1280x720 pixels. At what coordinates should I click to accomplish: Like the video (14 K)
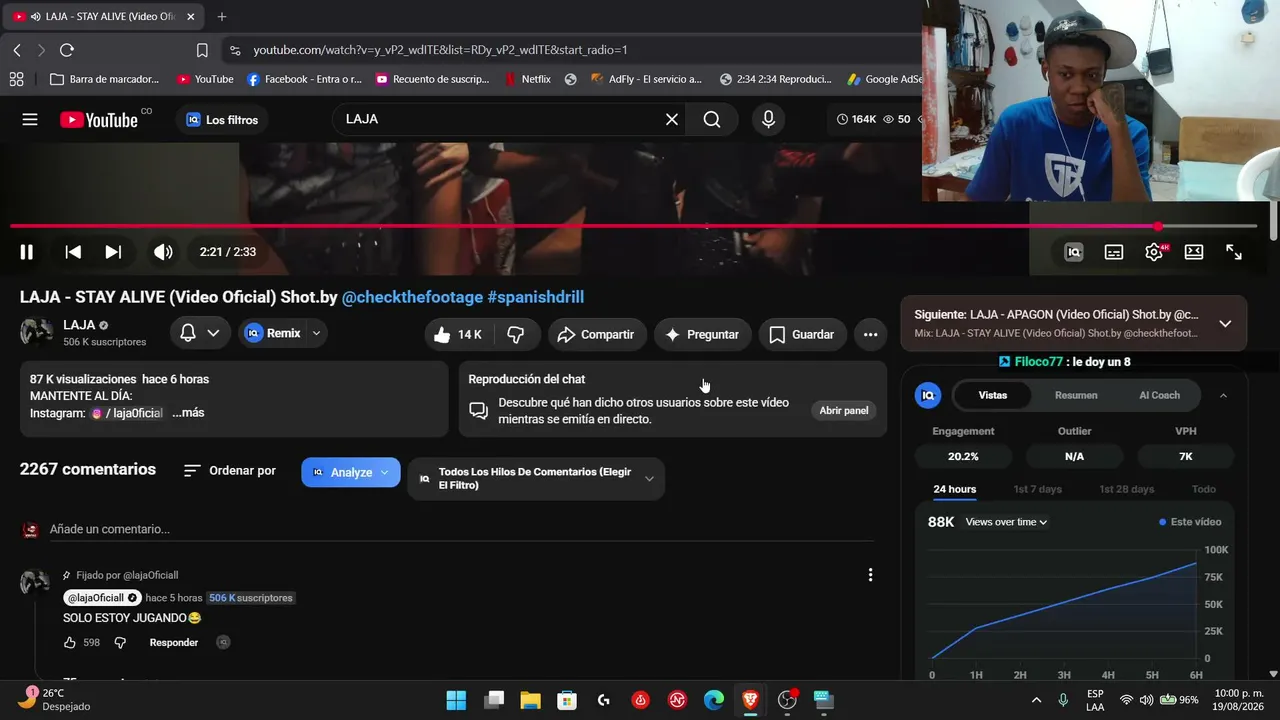[459, 335]
